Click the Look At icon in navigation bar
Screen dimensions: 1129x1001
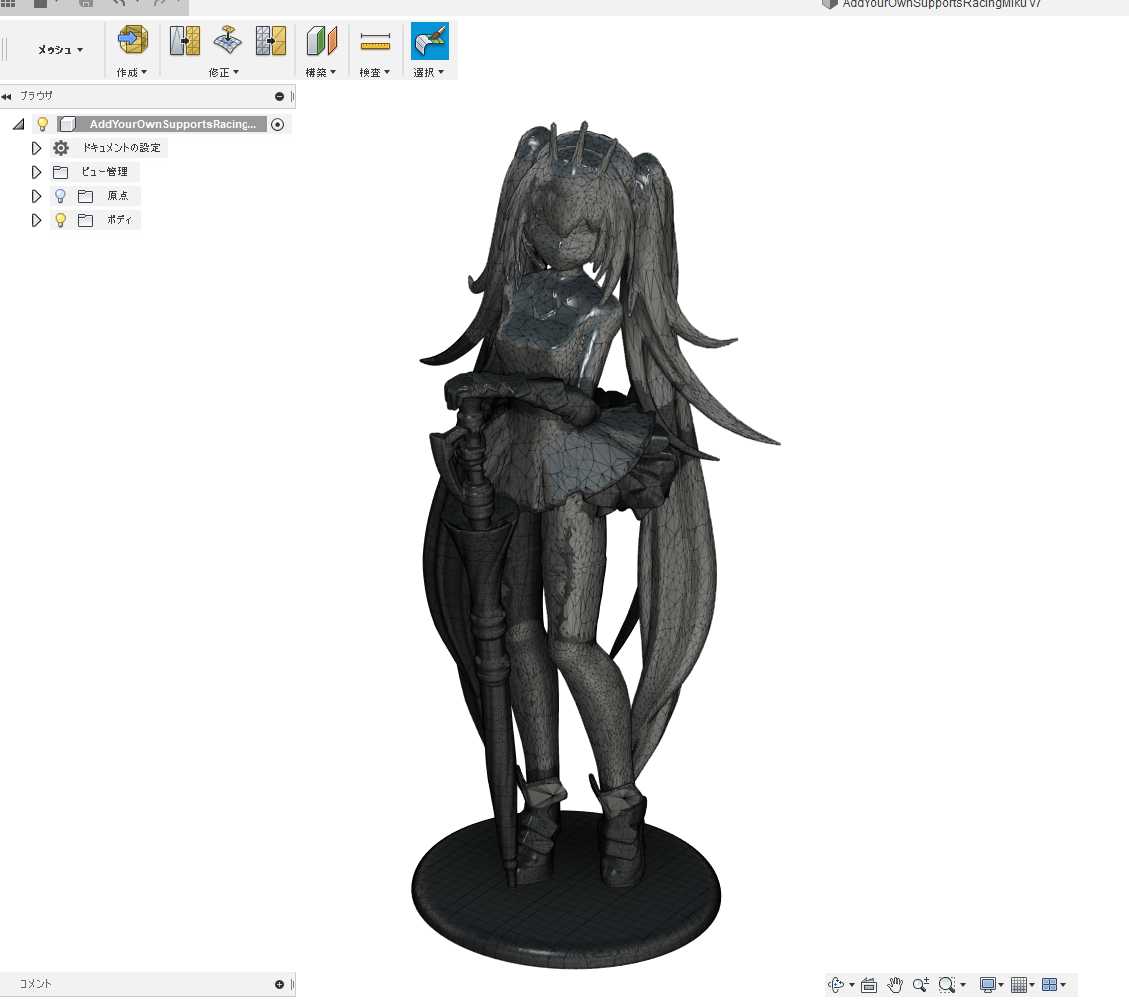[869, 984]
